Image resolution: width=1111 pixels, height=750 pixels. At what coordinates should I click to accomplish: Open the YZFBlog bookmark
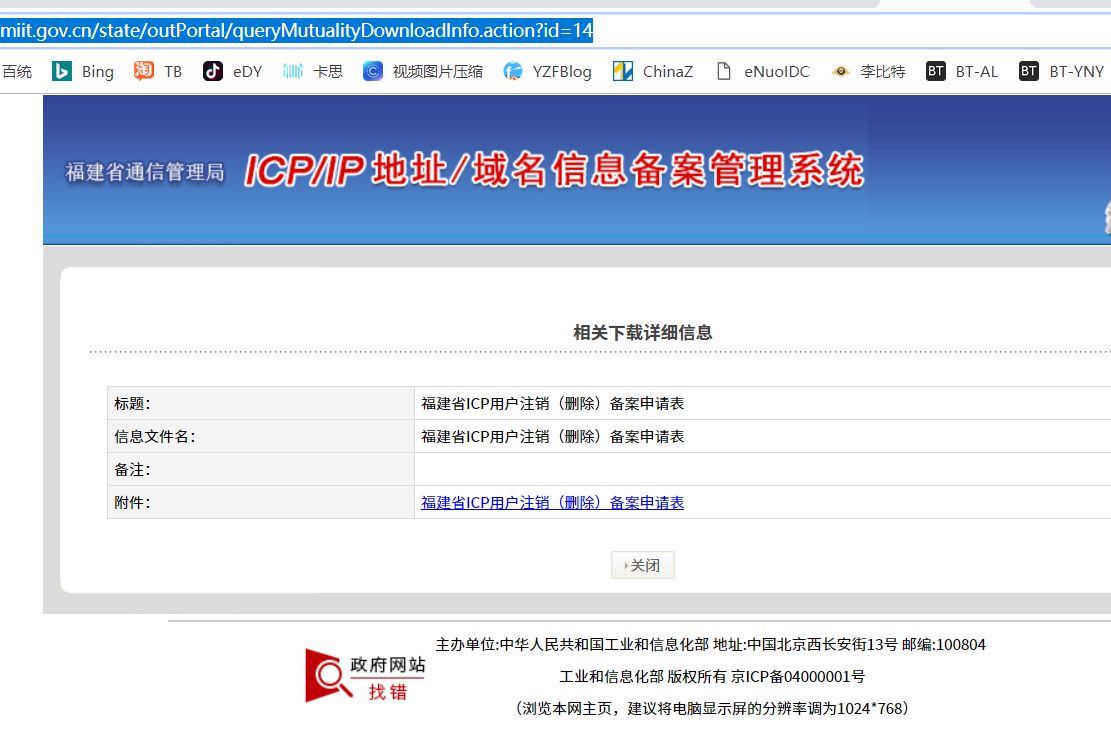[548, 71]
